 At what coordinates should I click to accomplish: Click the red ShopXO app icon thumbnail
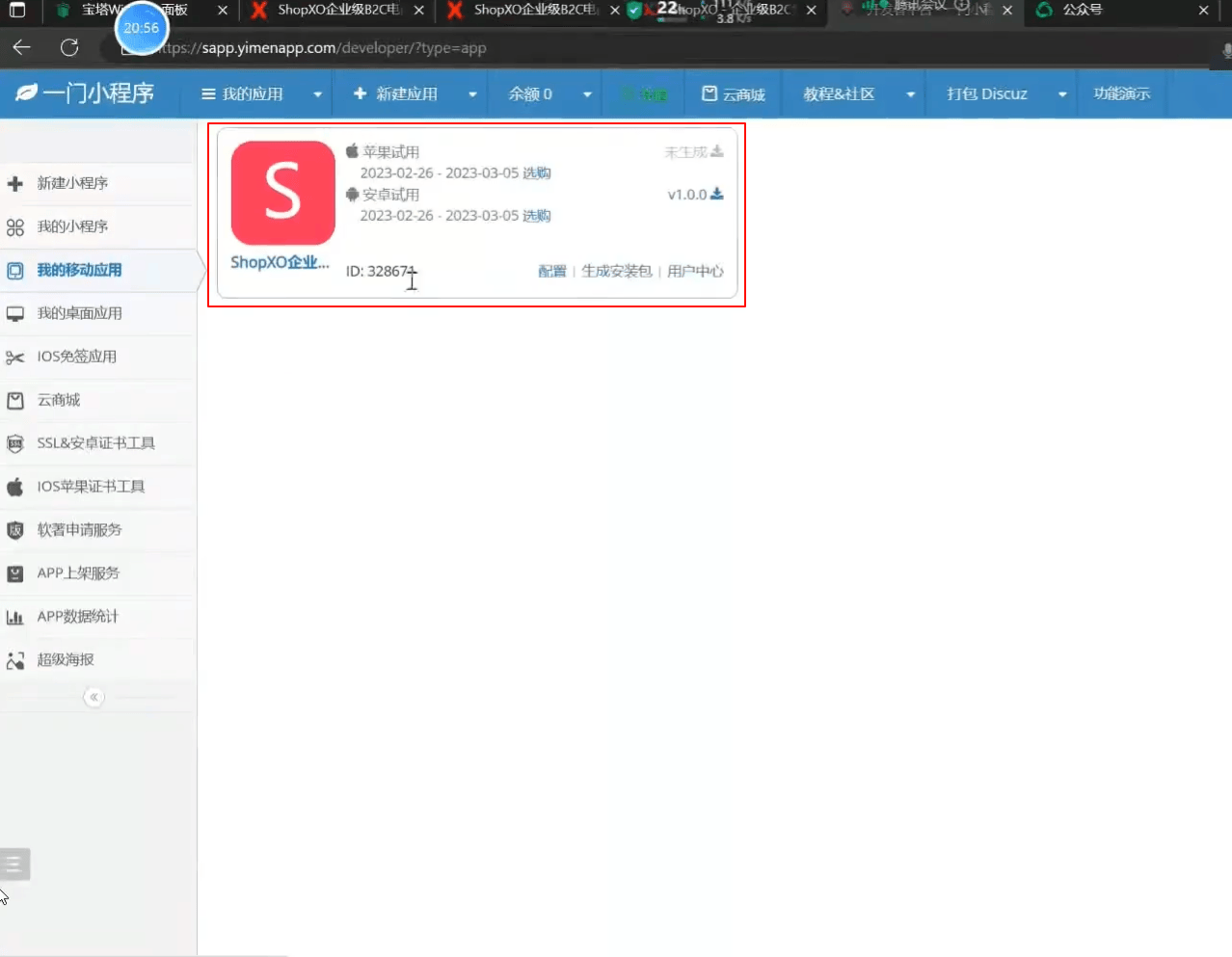point(283,193)
